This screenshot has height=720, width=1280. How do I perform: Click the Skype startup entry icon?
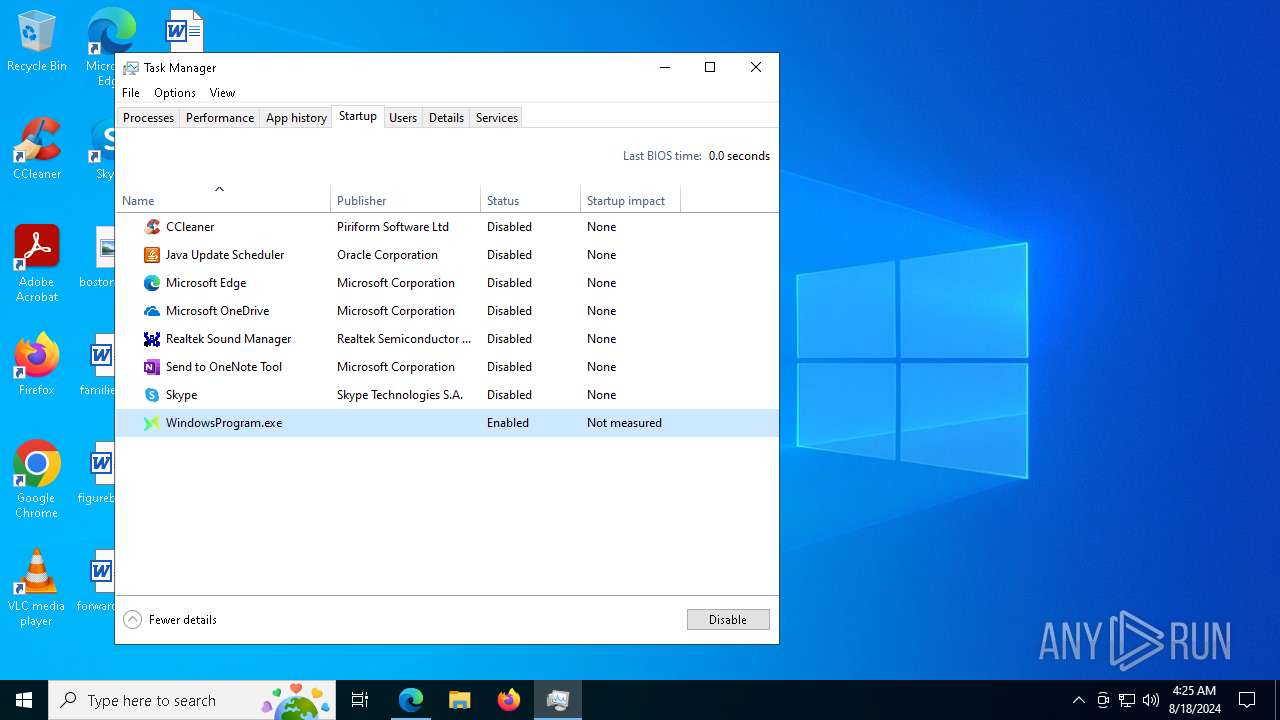(x=152, y=395)
